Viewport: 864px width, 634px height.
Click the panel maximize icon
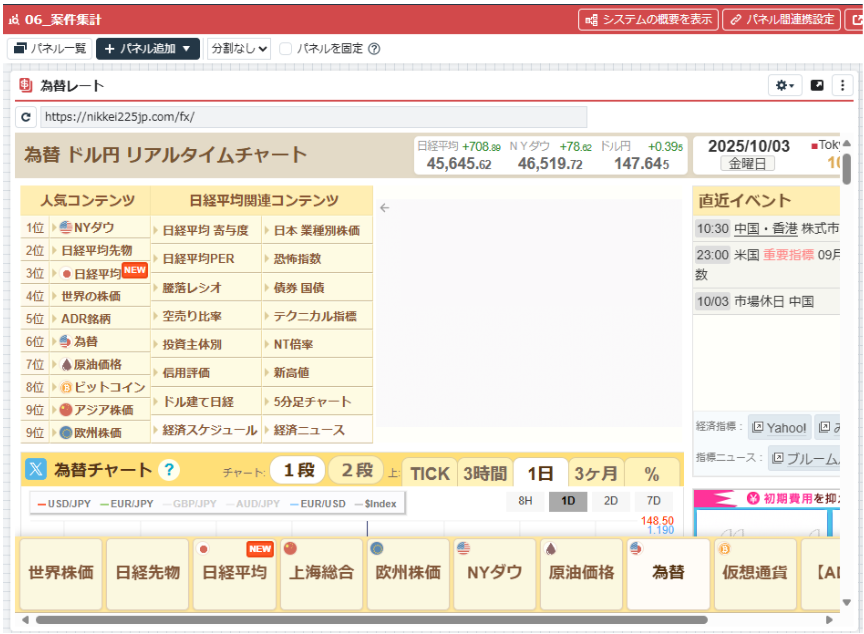[x=817, y=86]
